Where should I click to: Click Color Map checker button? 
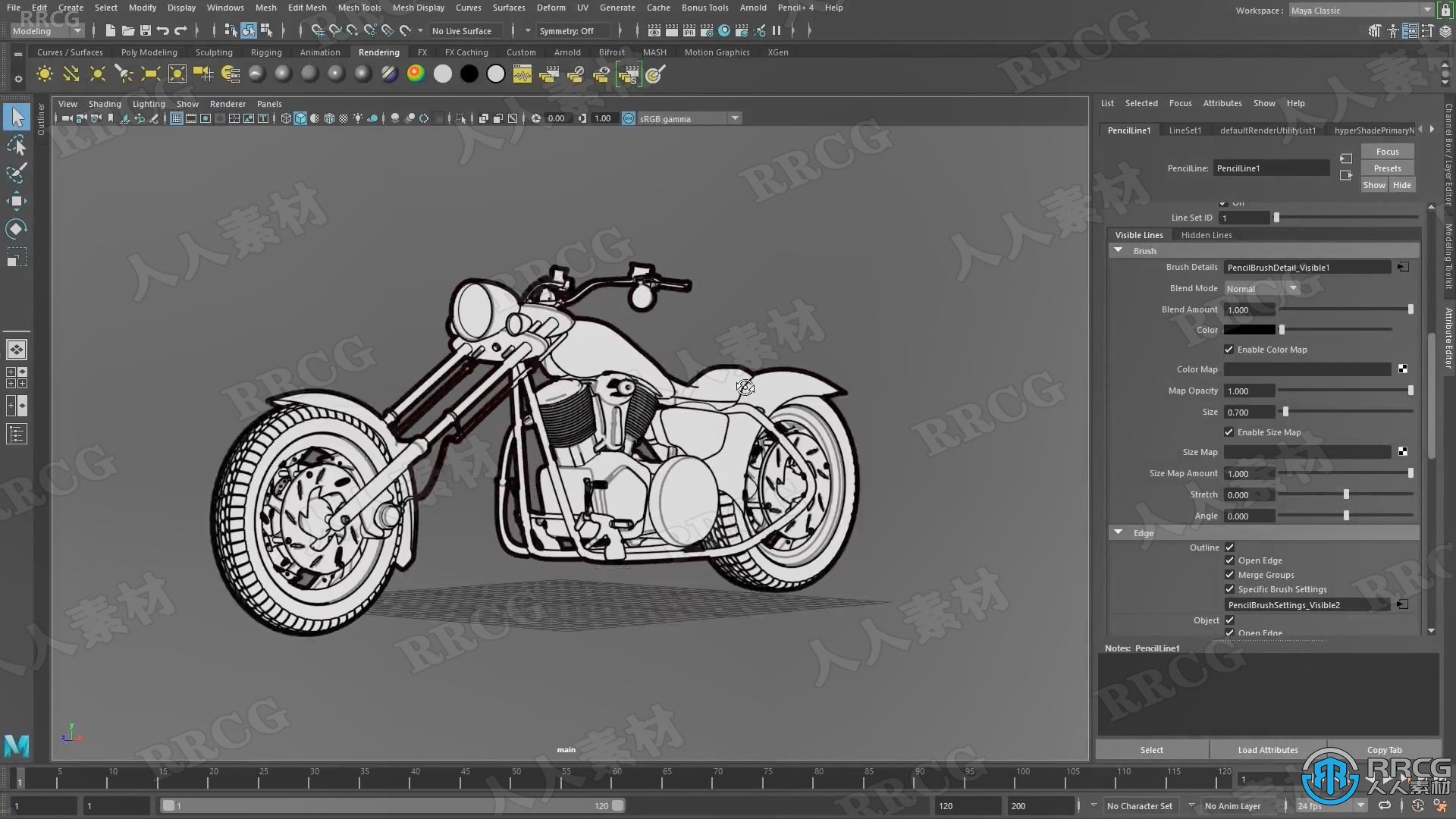point(1403,369)
